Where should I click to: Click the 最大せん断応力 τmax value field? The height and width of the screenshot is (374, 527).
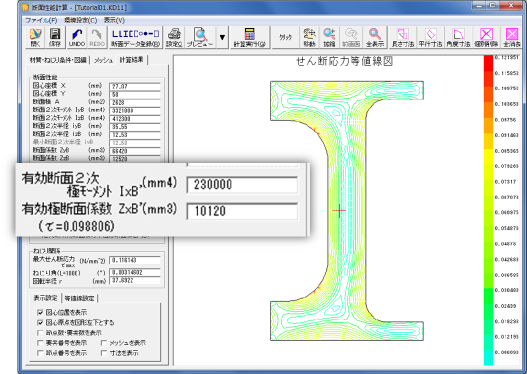pos(135,260)
